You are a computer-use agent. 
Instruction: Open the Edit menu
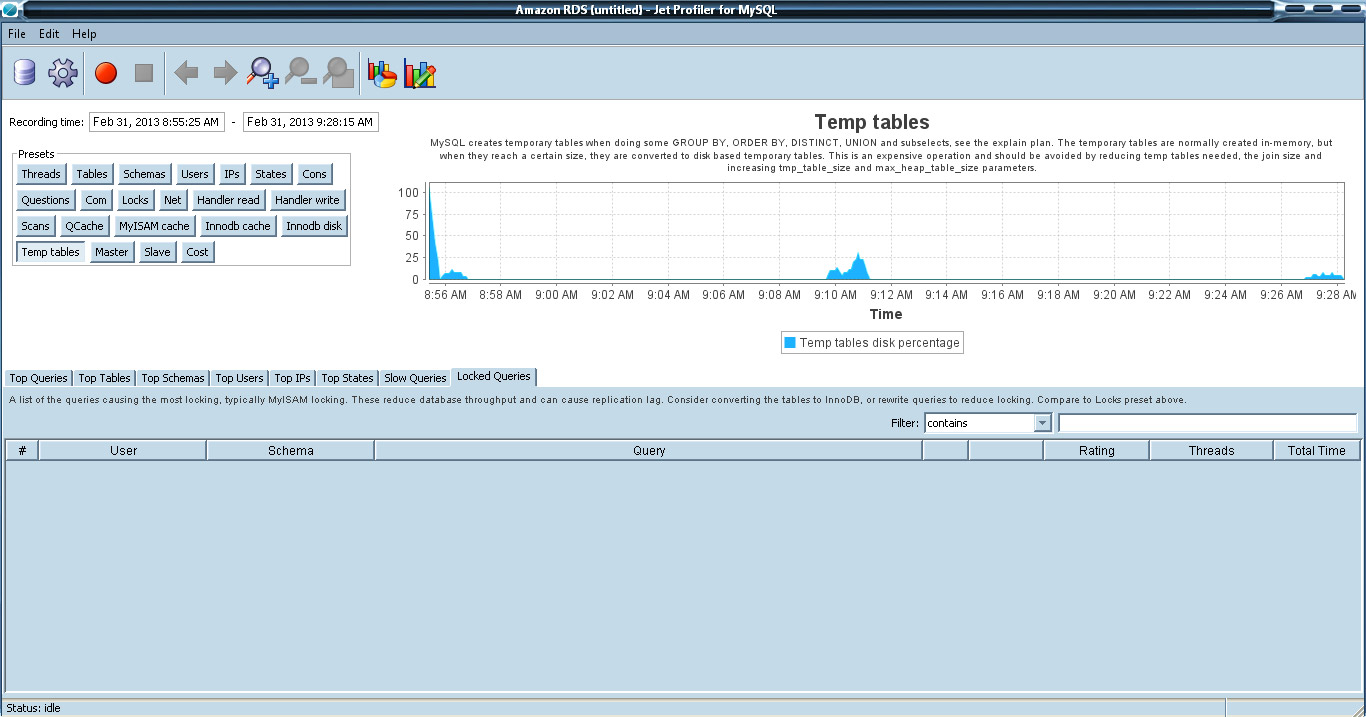pos(49,33)
